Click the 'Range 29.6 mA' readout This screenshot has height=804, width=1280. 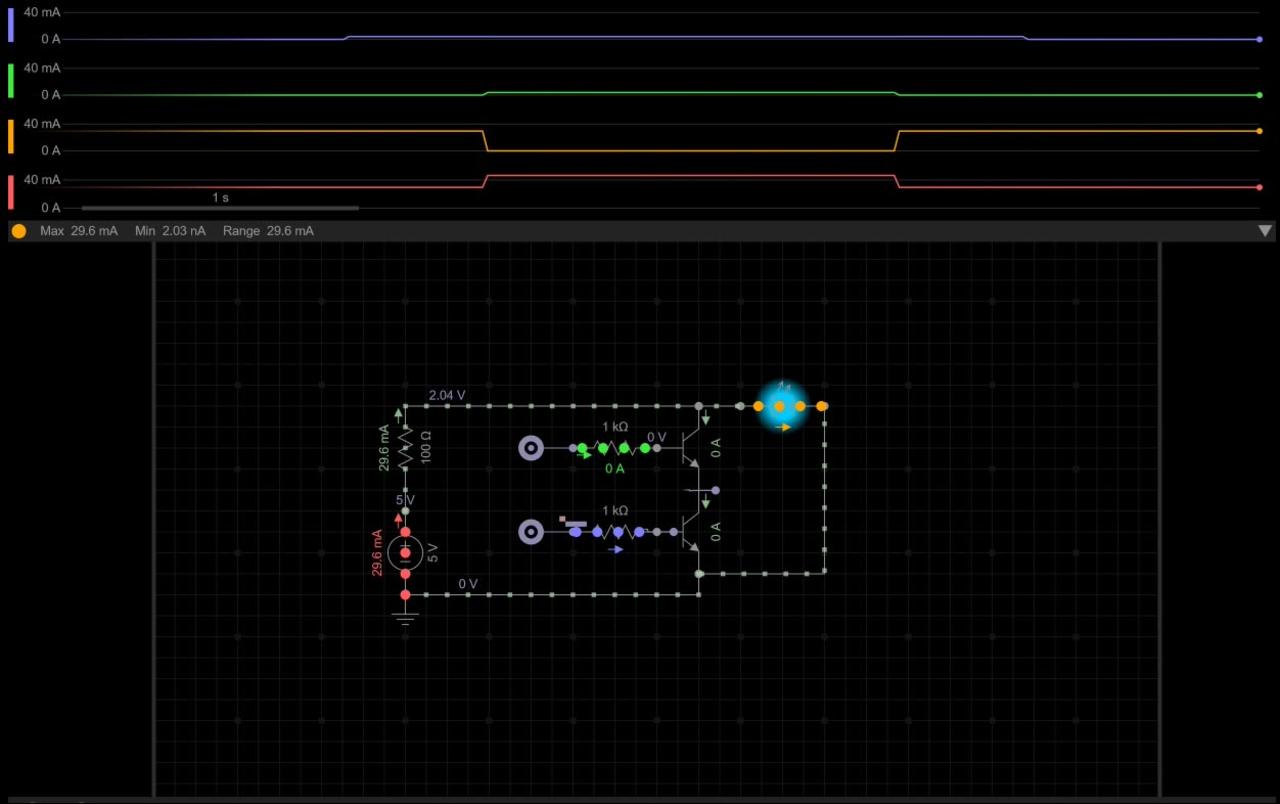pyautogui.click(x=268, y=231)
